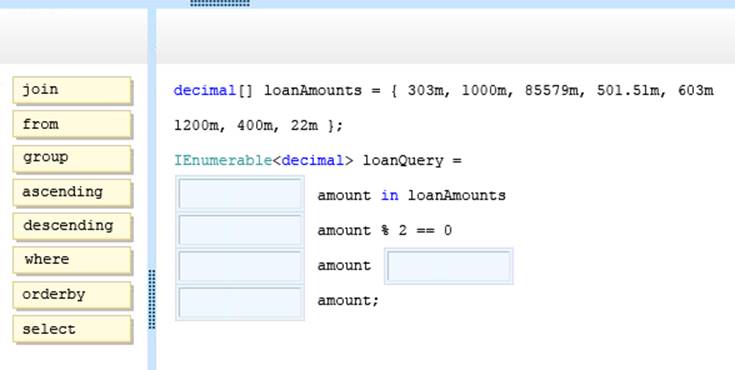Click the 'loanQuery' variable name in code

pyautogui.click(x=403, y=160)
